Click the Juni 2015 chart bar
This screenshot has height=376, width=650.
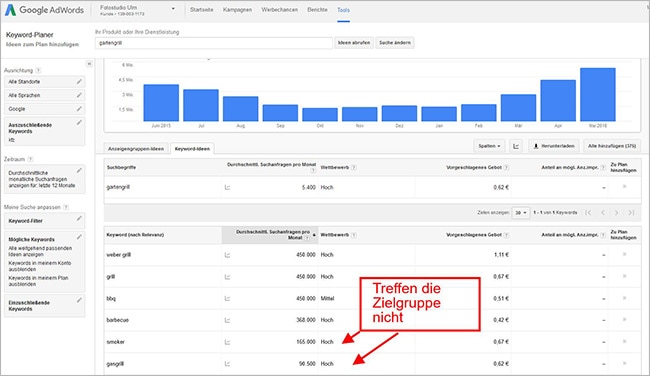click(x=161, y=103)
